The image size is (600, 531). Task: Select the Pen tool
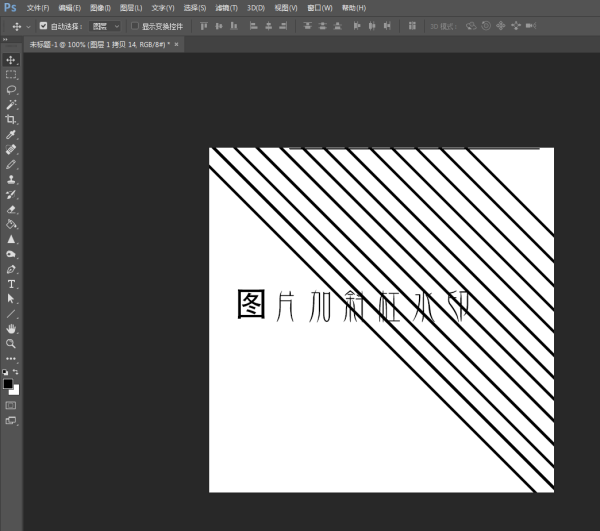coord(11,269)
